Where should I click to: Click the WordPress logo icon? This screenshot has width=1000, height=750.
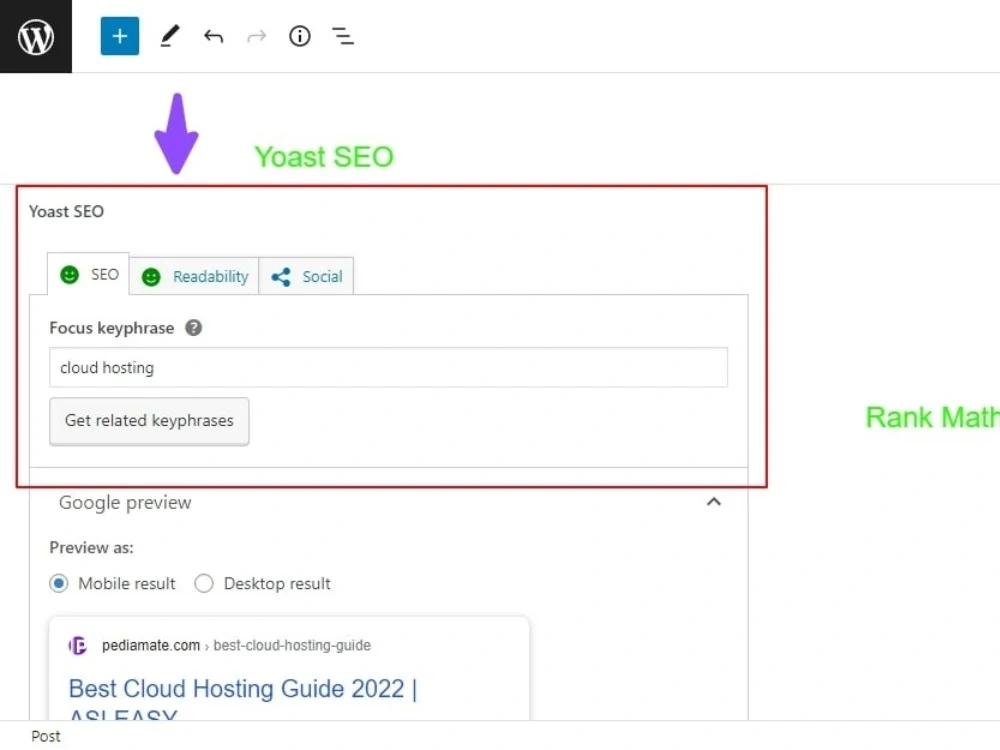coord(36,36)
